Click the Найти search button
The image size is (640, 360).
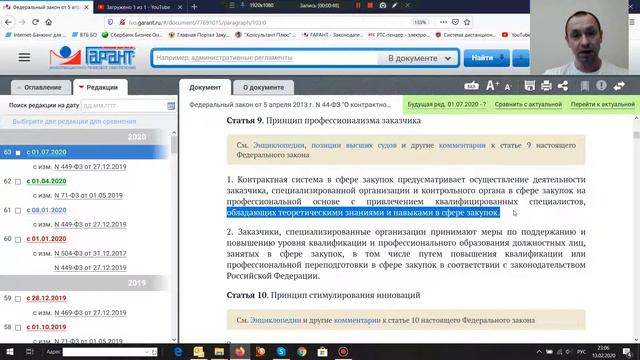click(487, 58)
